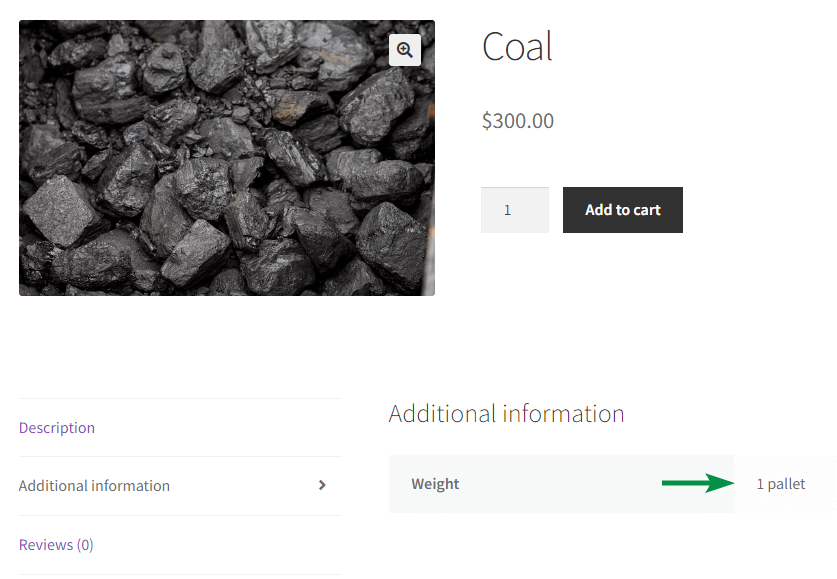Click the Coal product title
This screenshot has width=837, height=579.
517,46
